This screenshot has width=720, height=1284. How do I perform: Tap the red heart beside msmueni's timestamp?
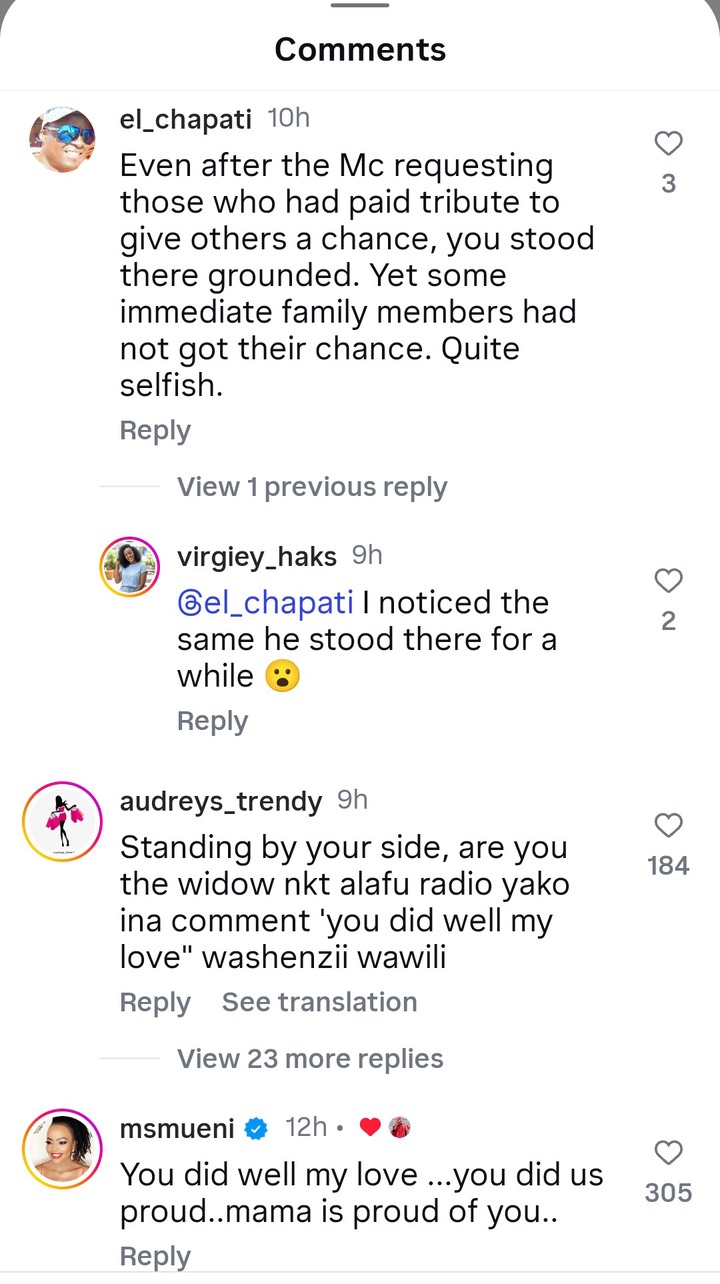(370, 1127)
